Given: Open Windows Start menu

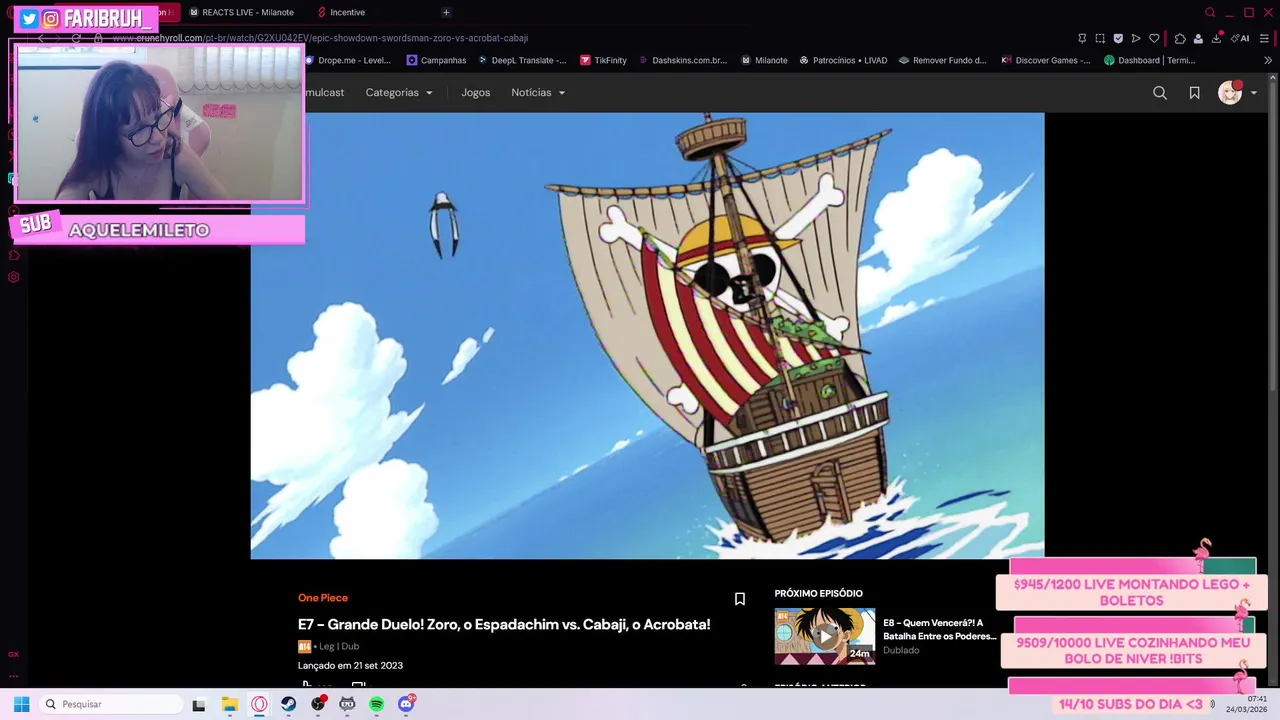Looking at the screenshot, I should (x=21, y=704).
